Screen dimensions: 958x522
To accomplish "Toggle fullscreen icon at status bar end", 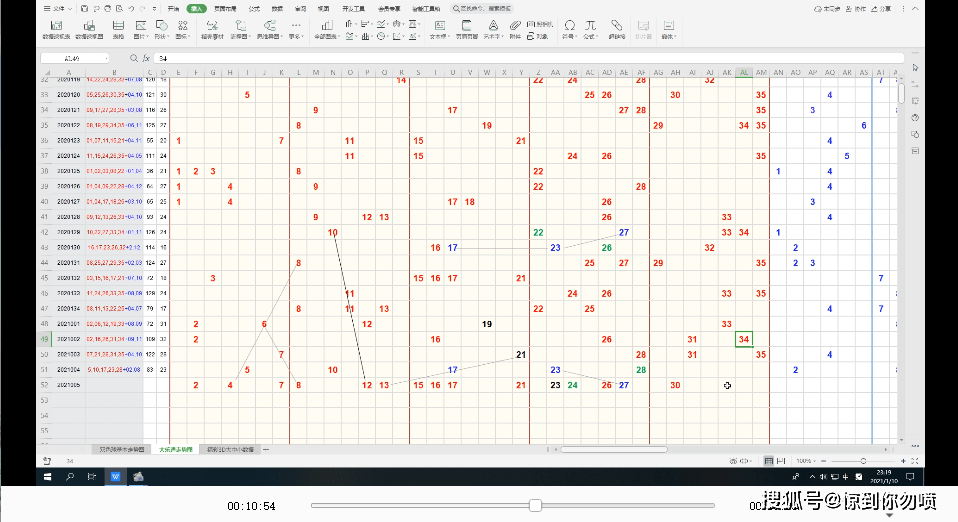I will pyautogui.click(x=915, y=461).
